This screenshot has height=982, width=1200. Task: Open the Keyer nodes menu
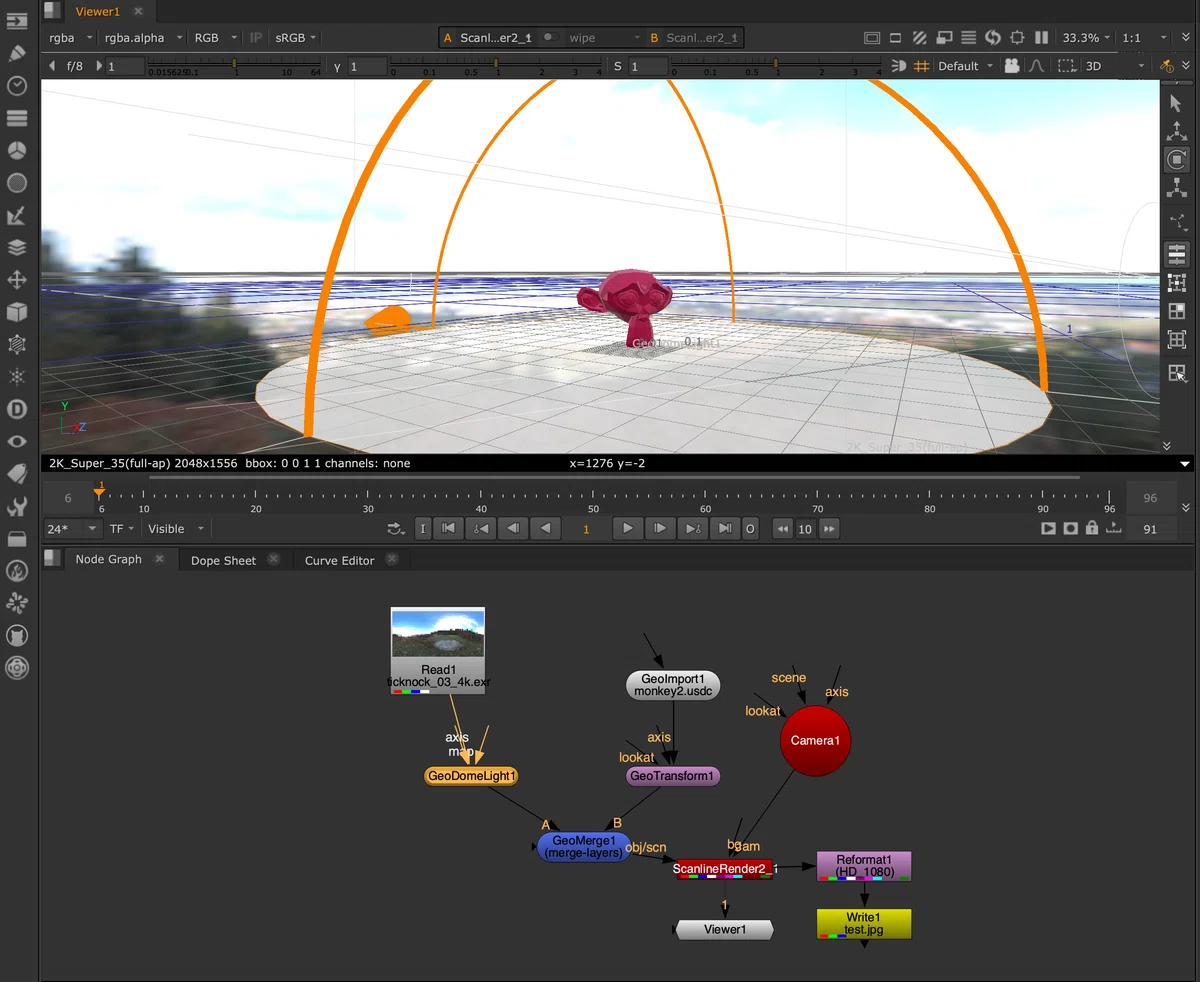tap(16, 215)
